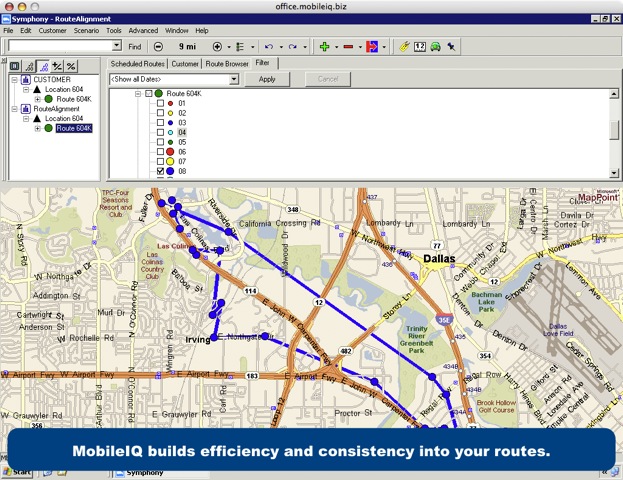Viewport: 623px width, 480px height.
Task: Uncheck the day 08 checkbox
Action: 158,171
